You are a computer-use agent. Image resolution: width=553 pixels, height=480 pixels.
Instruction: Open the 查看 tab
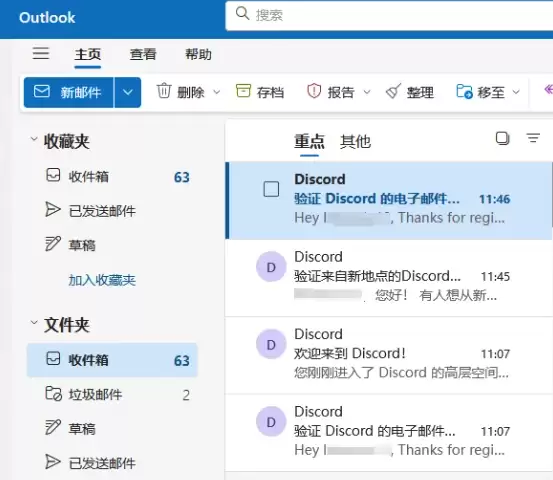143,54
